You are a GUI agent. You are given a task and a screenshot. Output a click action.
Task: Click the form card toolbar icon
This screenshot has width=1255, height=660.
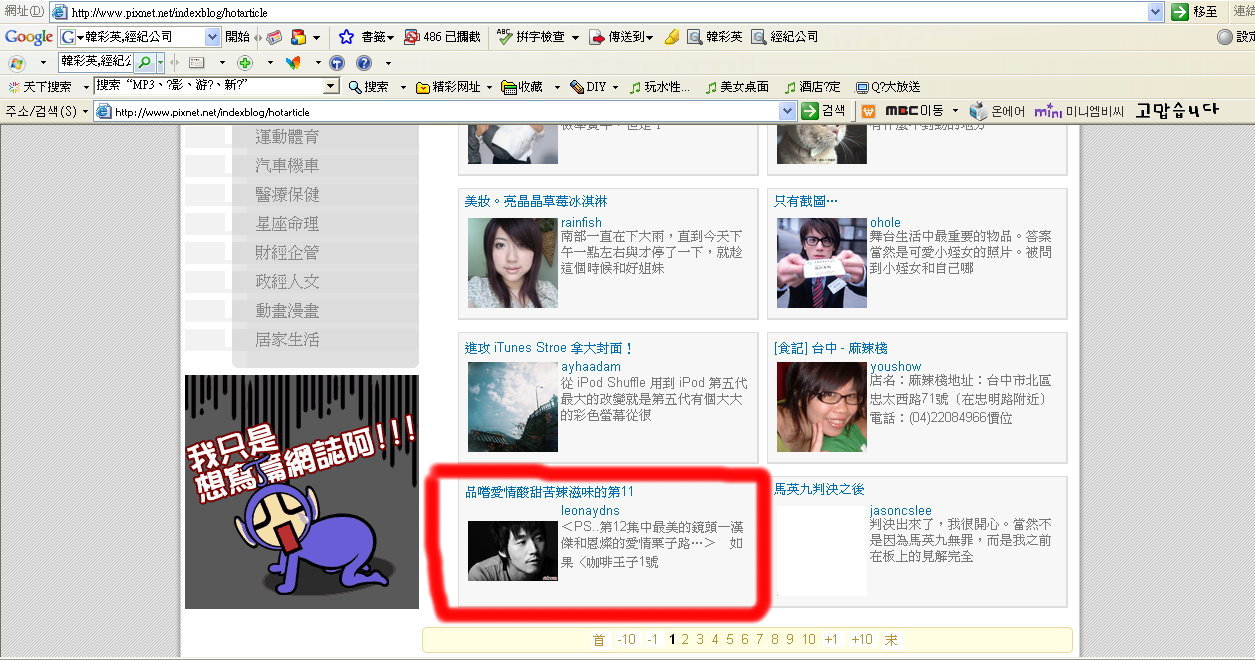pyautogui.click(x=196, y=62)
